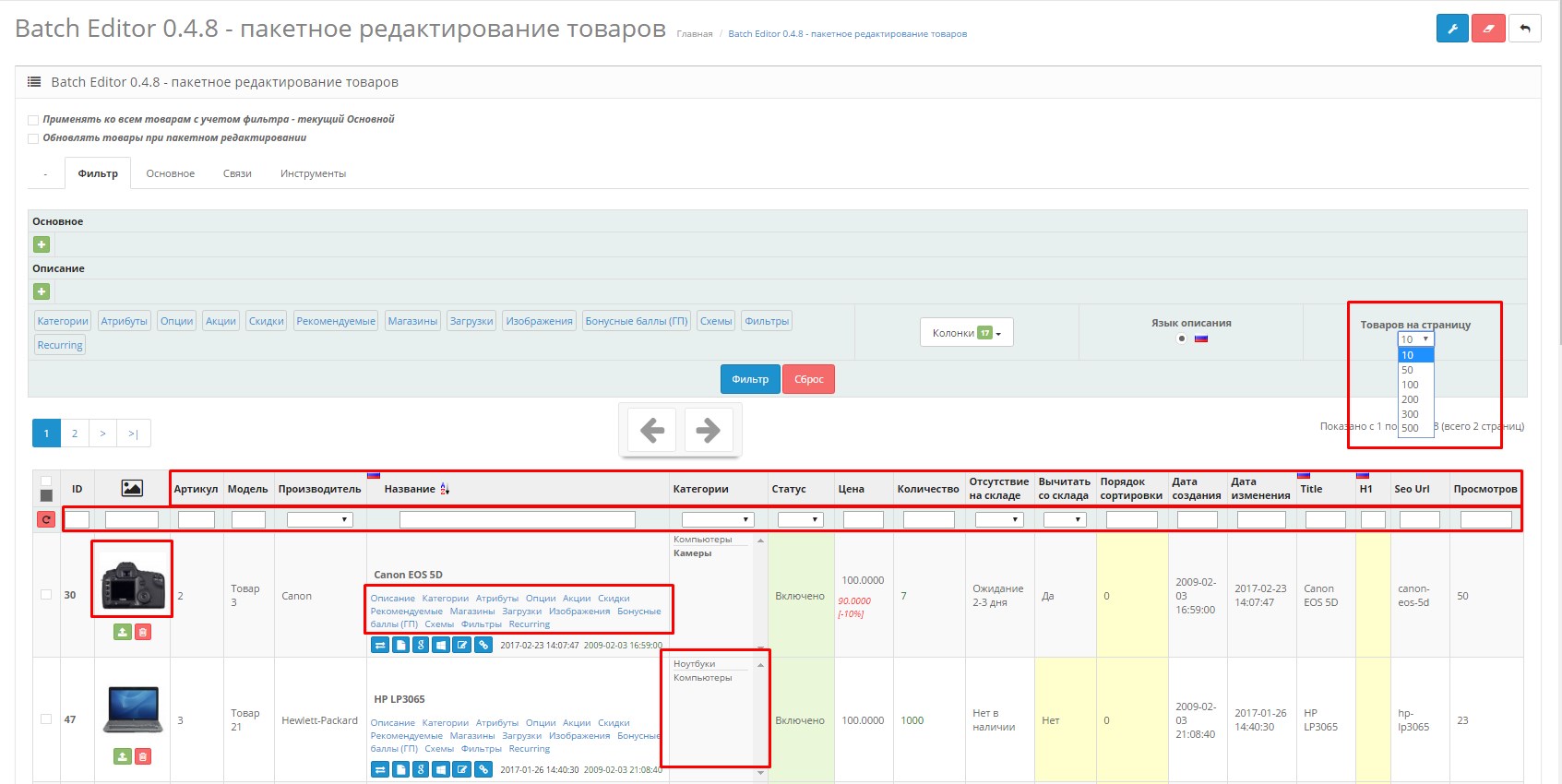Open the Атрибуты filter tag
This screenshot has height=784, width=1562.
coord(125,321)
